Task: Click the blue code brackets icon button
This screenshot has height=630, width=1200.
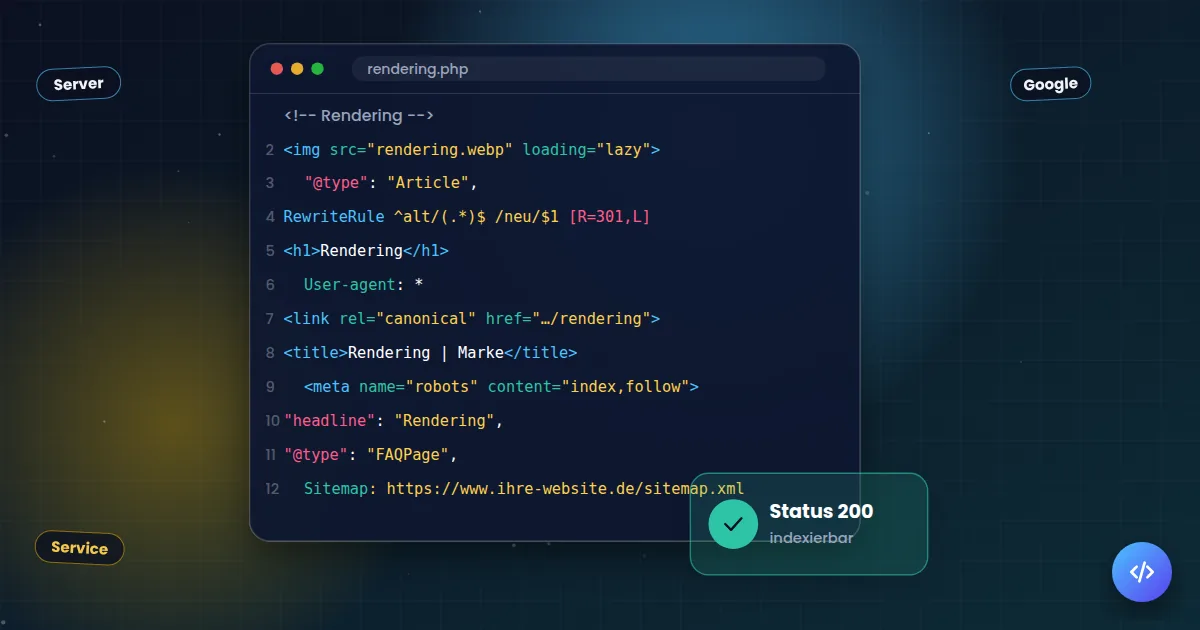Action: (1141, 572)
